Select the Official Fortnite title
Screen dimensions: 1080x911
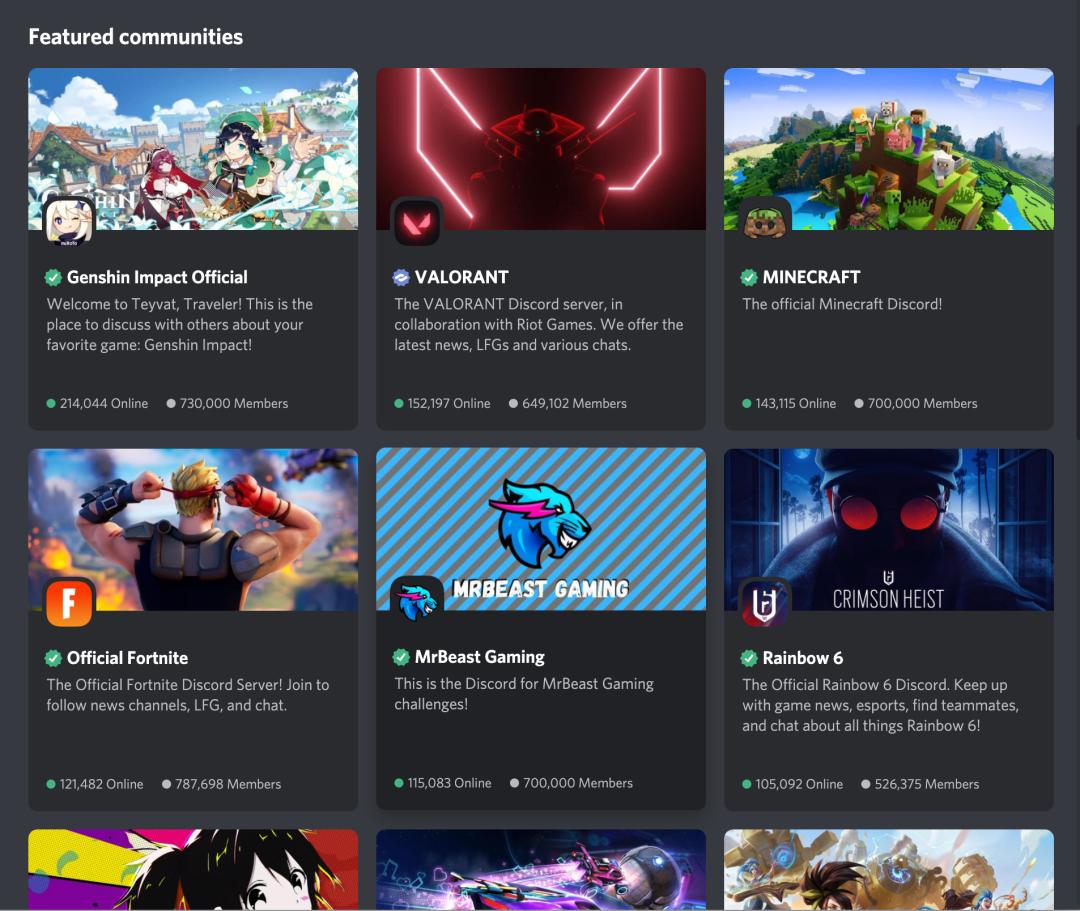[x=127, y=658]
